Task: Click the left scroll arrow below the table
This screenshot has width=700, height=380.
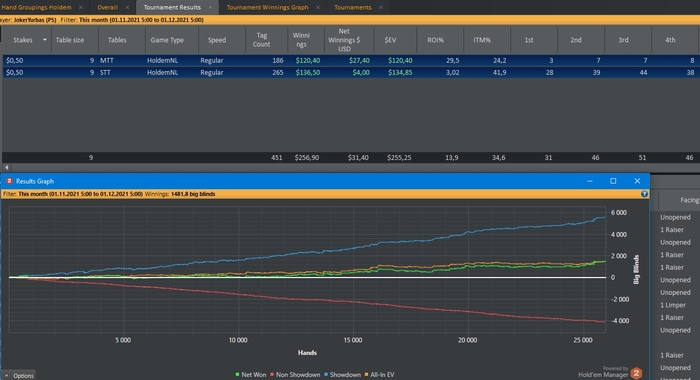Action: [6, 167]
